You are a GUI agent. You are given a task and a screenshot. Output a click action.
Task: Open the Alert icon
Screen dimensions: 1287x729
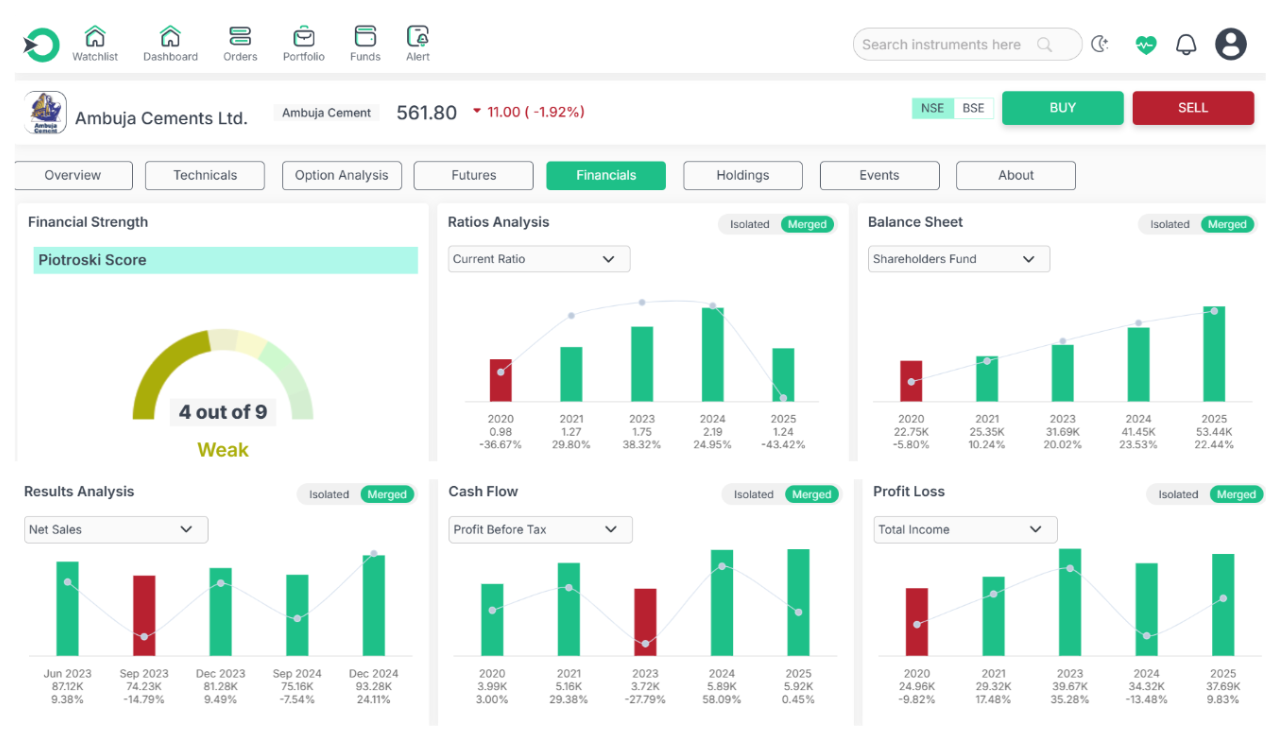pyautogui.click(x=418, y=37)
